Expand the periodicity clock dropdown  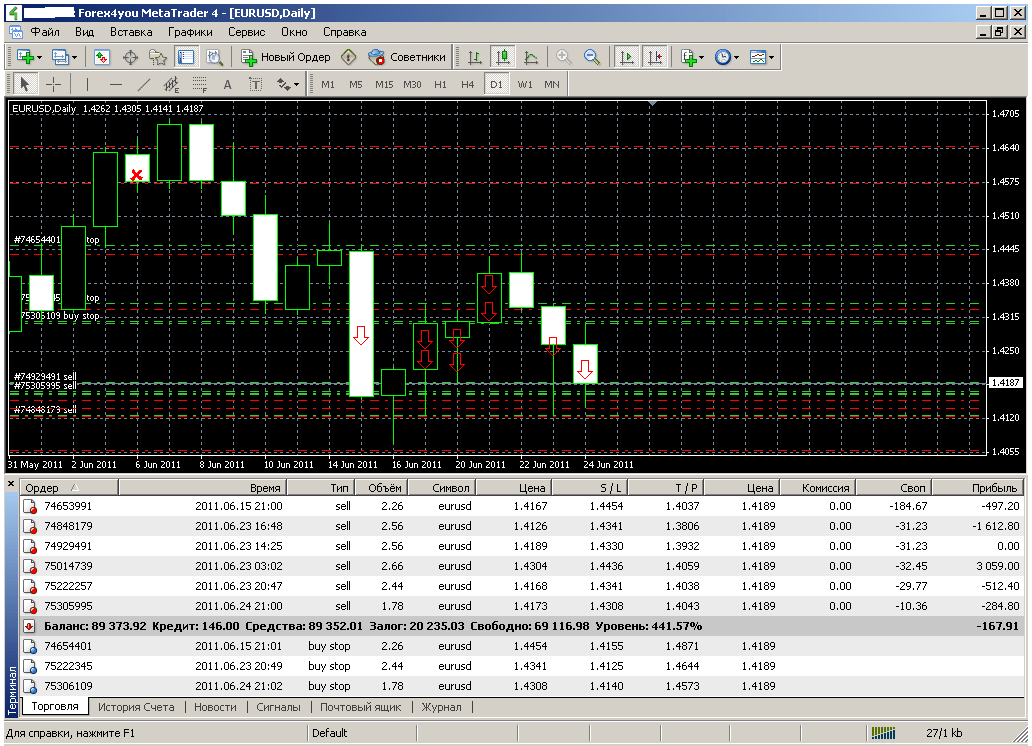737,57
